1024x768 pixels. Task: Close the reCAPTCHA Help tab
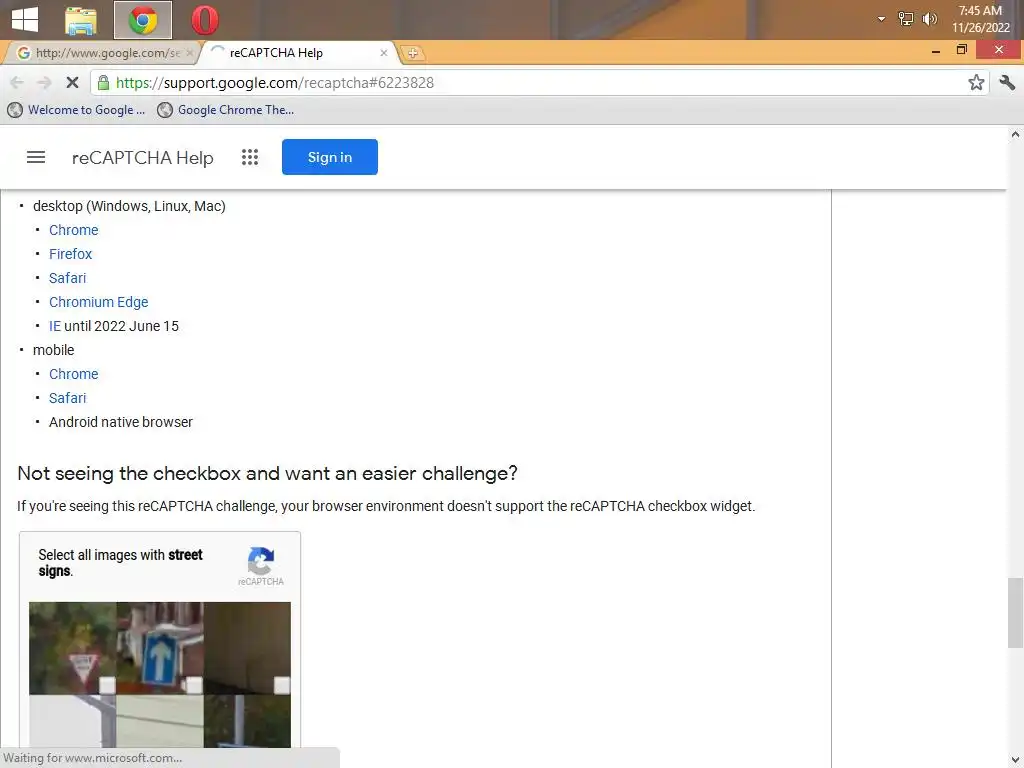click(x=384, y=53)
